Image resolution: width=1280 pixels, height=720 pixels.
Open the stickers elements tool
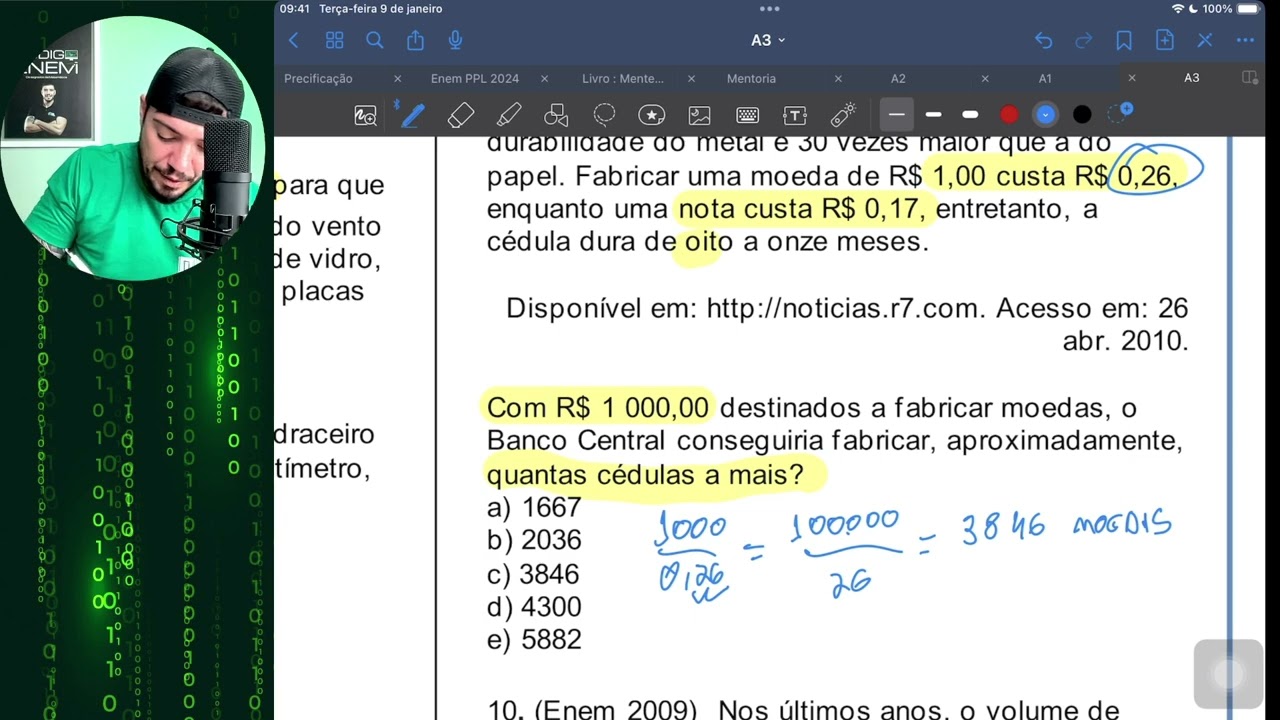(651, 115)
